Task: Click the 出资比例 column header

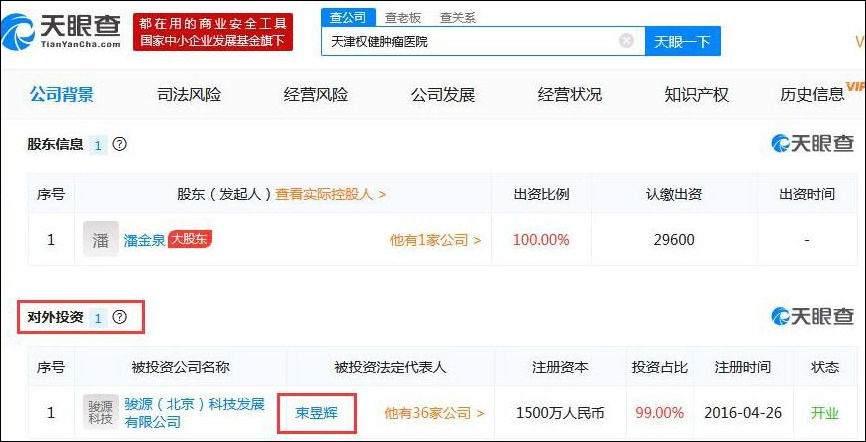Action: click(541, 194)
